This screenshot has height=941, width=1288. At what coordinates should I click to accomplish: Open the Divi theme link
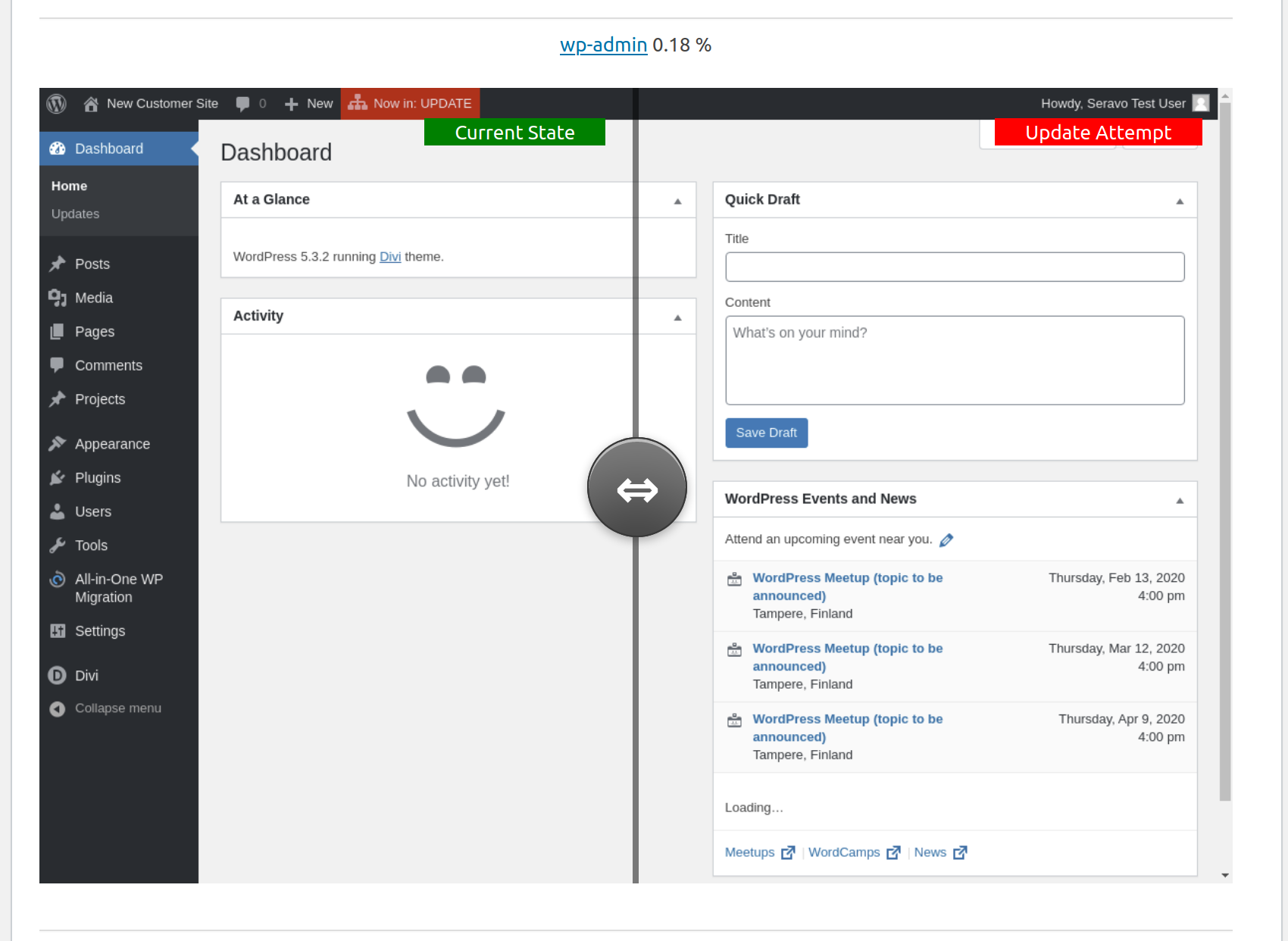pyautogui.click(x=390, y=257)
